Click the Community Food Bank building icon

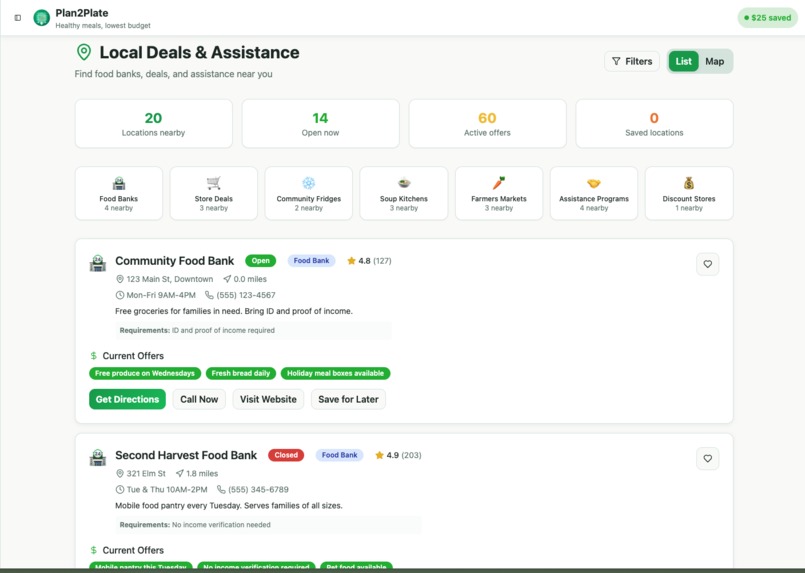[98, 263]
